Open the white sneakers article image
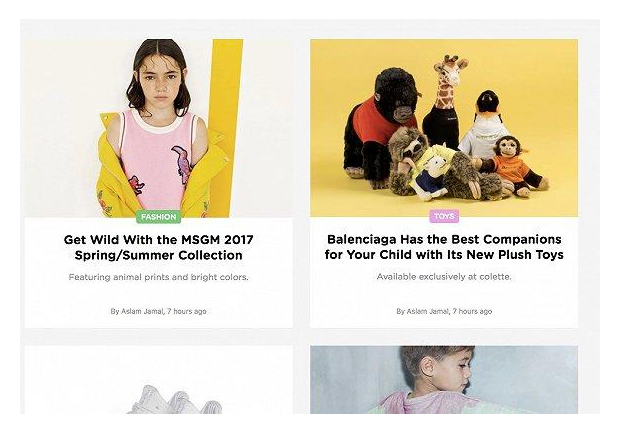Viewport: 622px width, 425px height. pyautogui.click(x=159, y=379)
